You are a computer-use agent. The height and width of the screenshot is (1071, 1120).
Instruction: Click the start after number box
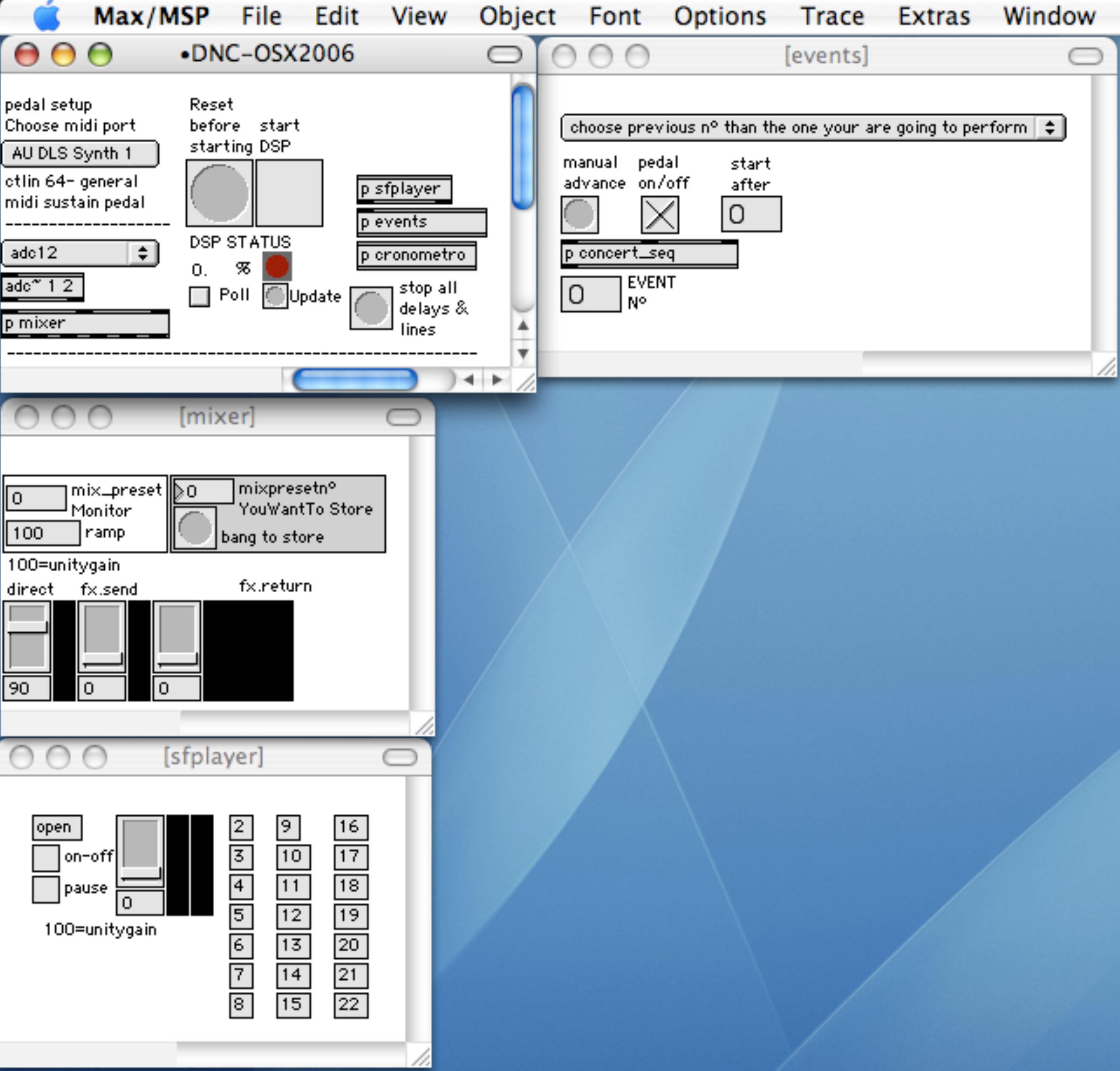coord(751,214)
